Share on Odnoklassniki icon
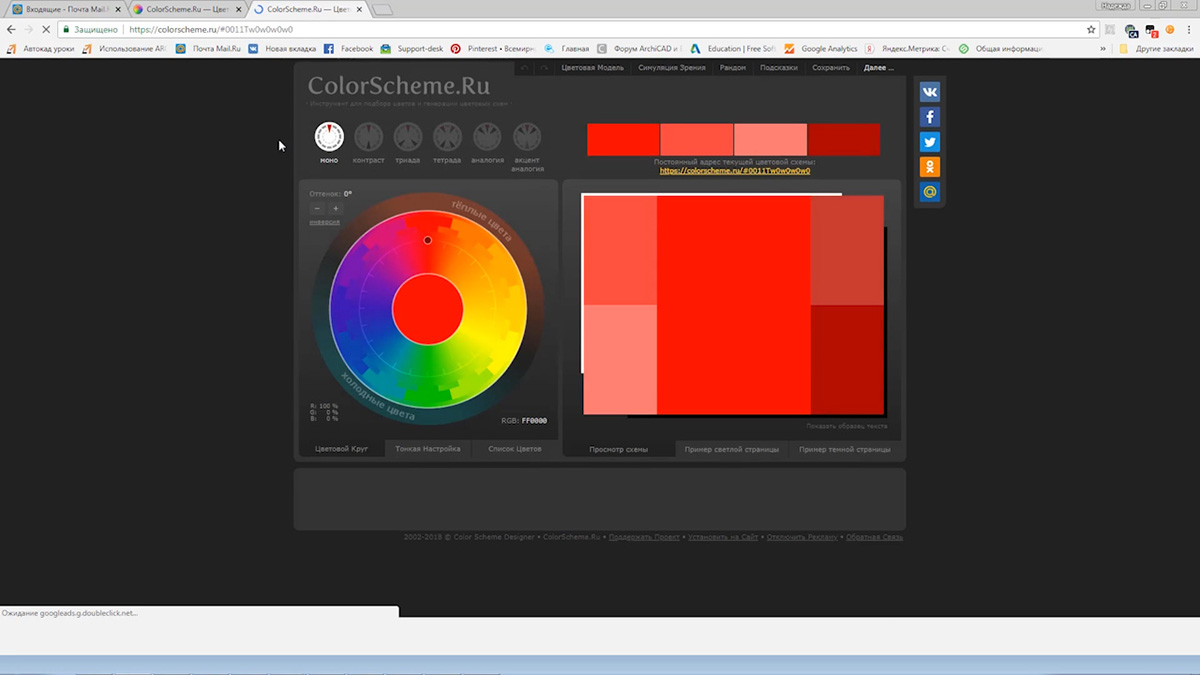The width and height of the screenshot is (1200, 675). [930, 167]
